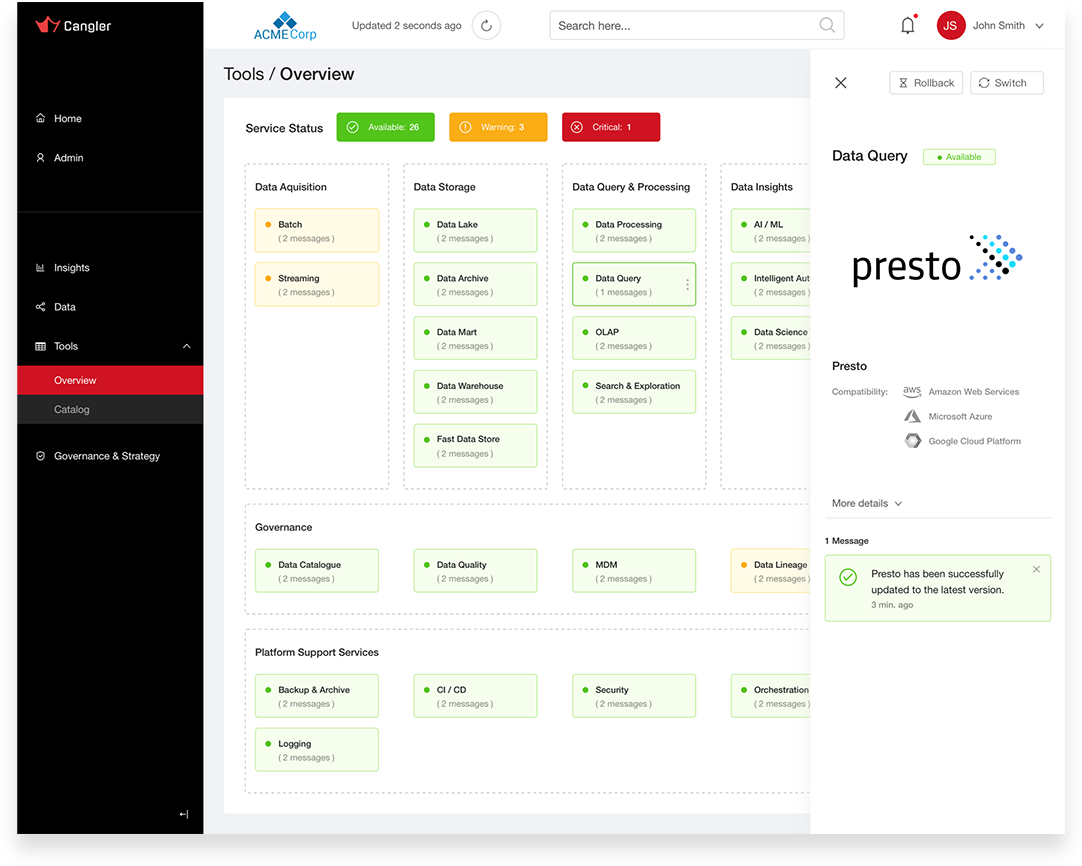Open the CI / CD card
1082x866 pixels.
click(x=475, y=696)
